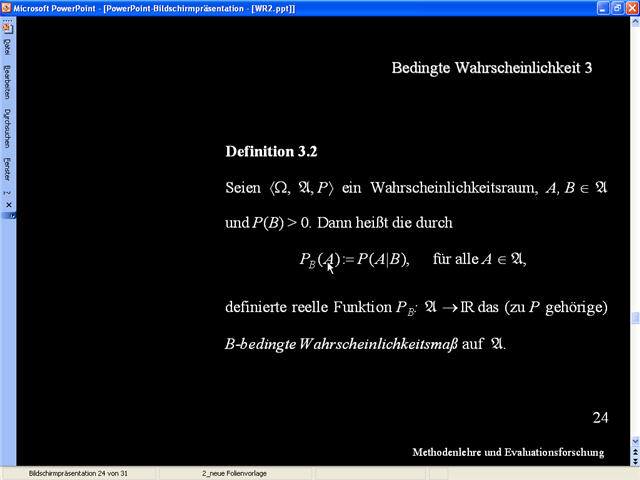Click the slide number 24
The width and height of the screenshot is (640, 480).
click(x=600, y=416)
